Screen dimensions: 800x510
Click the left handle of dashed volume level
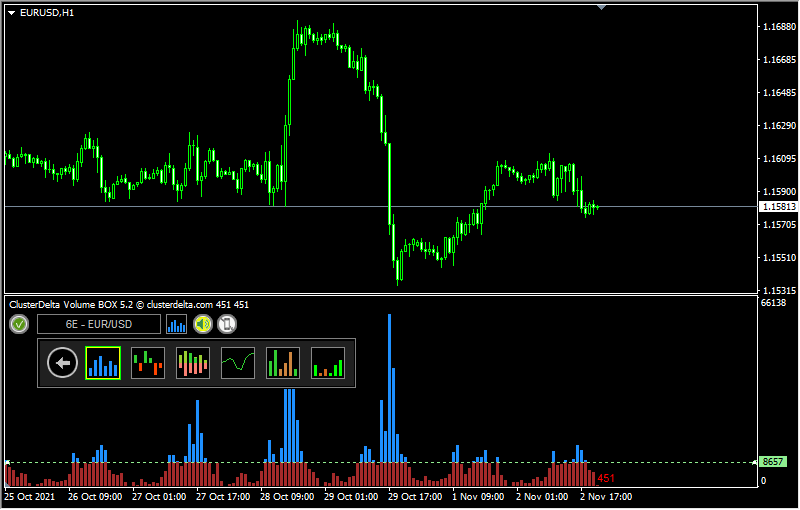(x=7, y=462)
